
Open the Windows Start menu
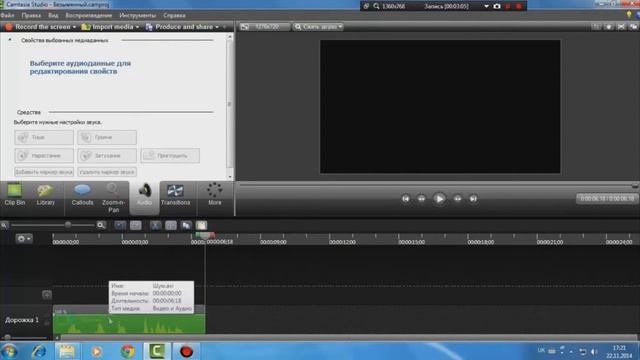point(9,351)
